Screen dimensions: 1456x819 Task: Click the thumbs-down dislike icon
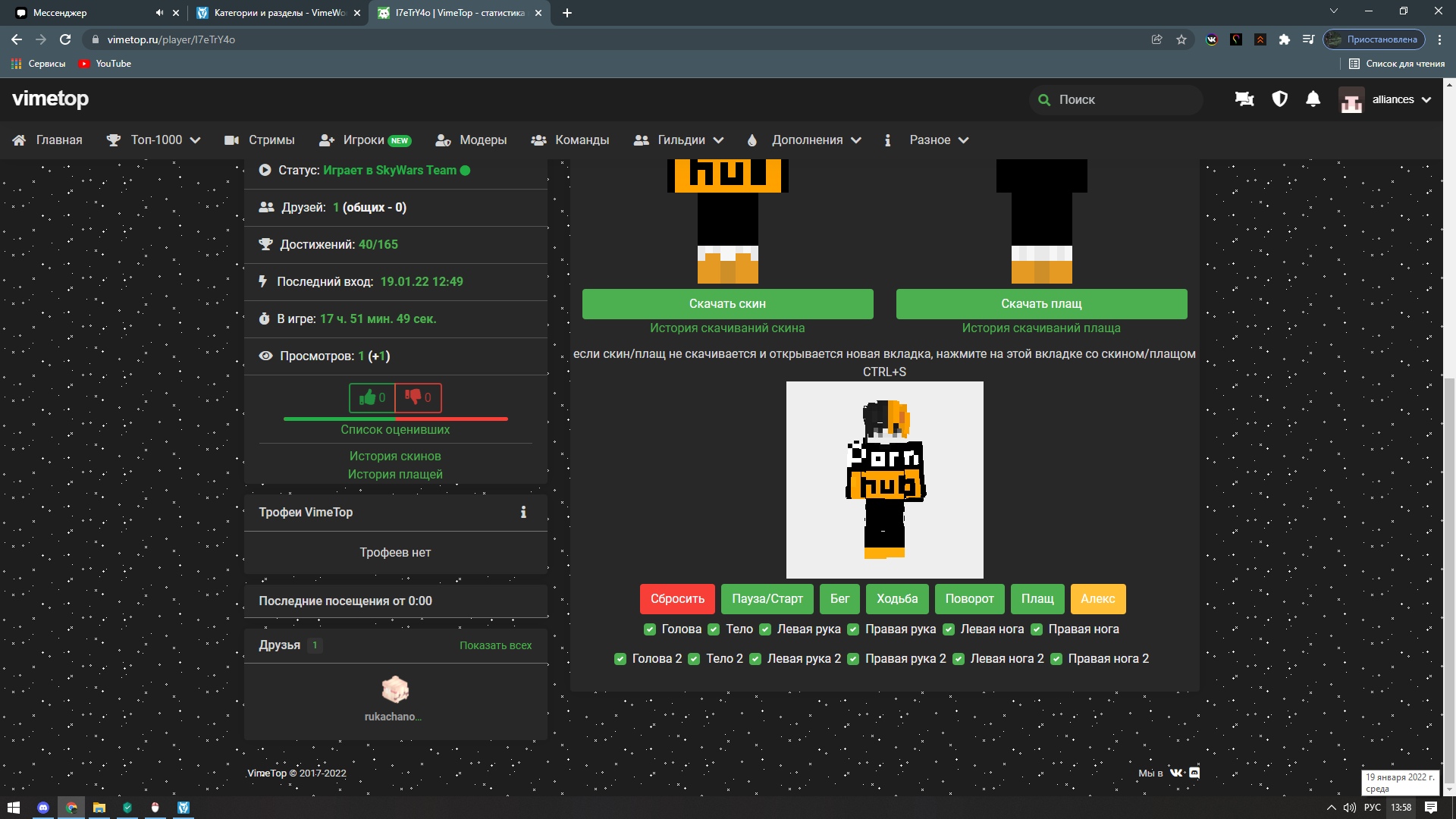coord(413,397)
